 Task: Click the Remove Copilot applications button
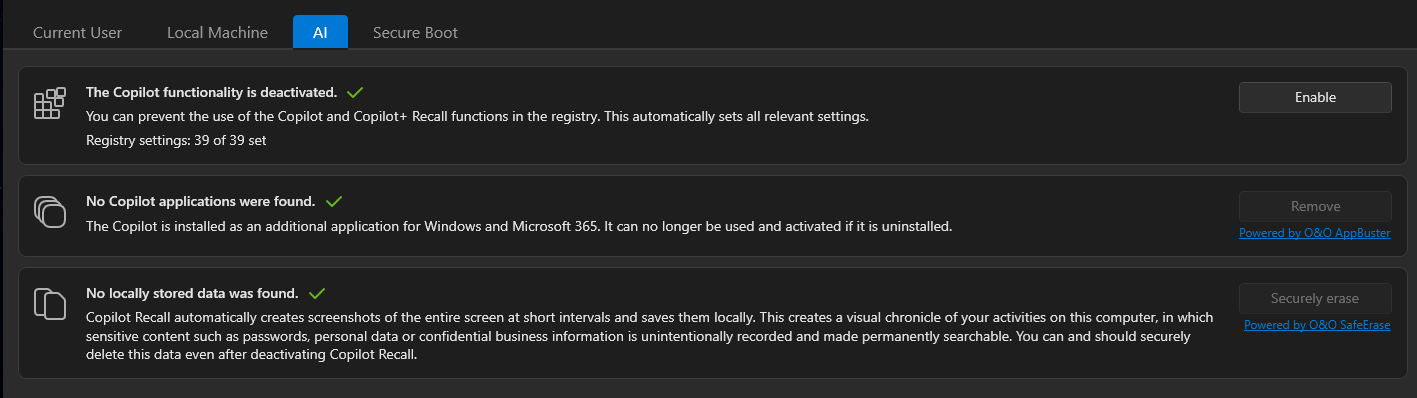[x=1315, y=206]
